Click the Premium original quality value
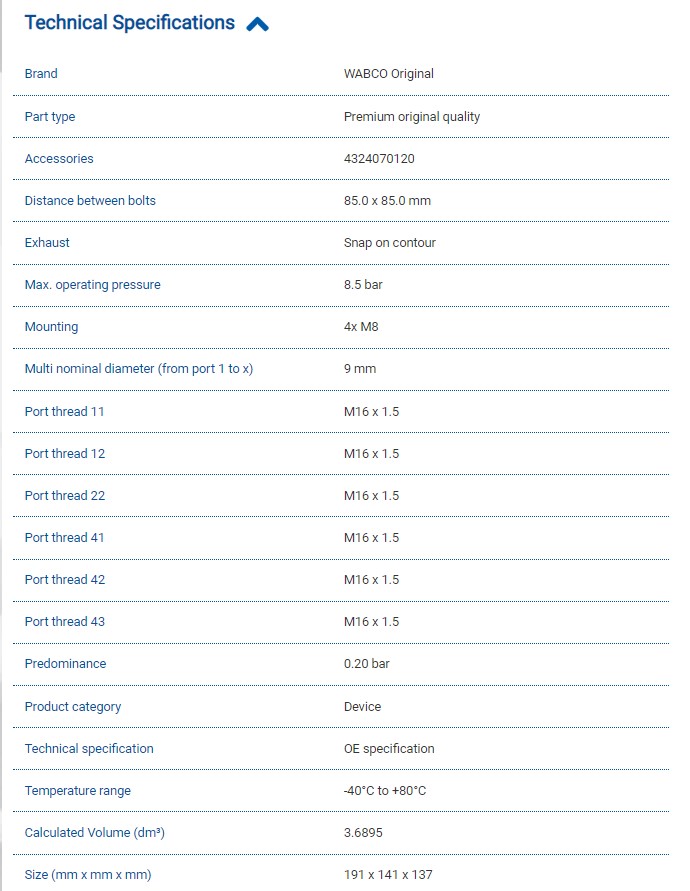Viewport: 690px width, 891px height. 411,117
